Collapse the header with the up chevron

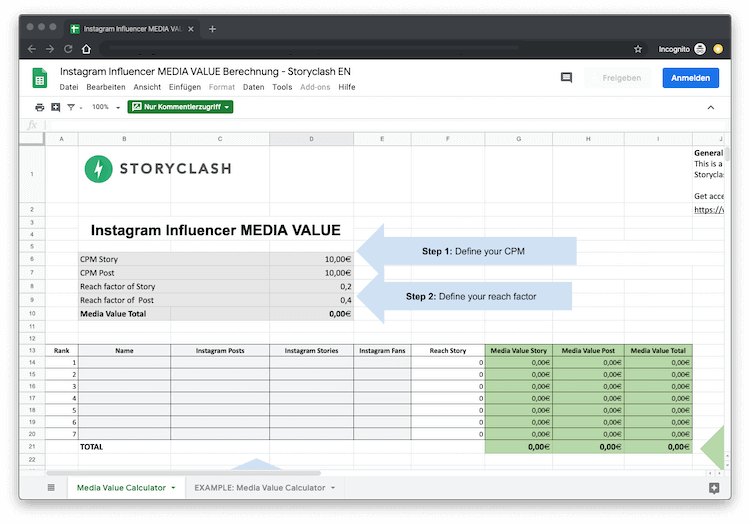coord(711,107)
